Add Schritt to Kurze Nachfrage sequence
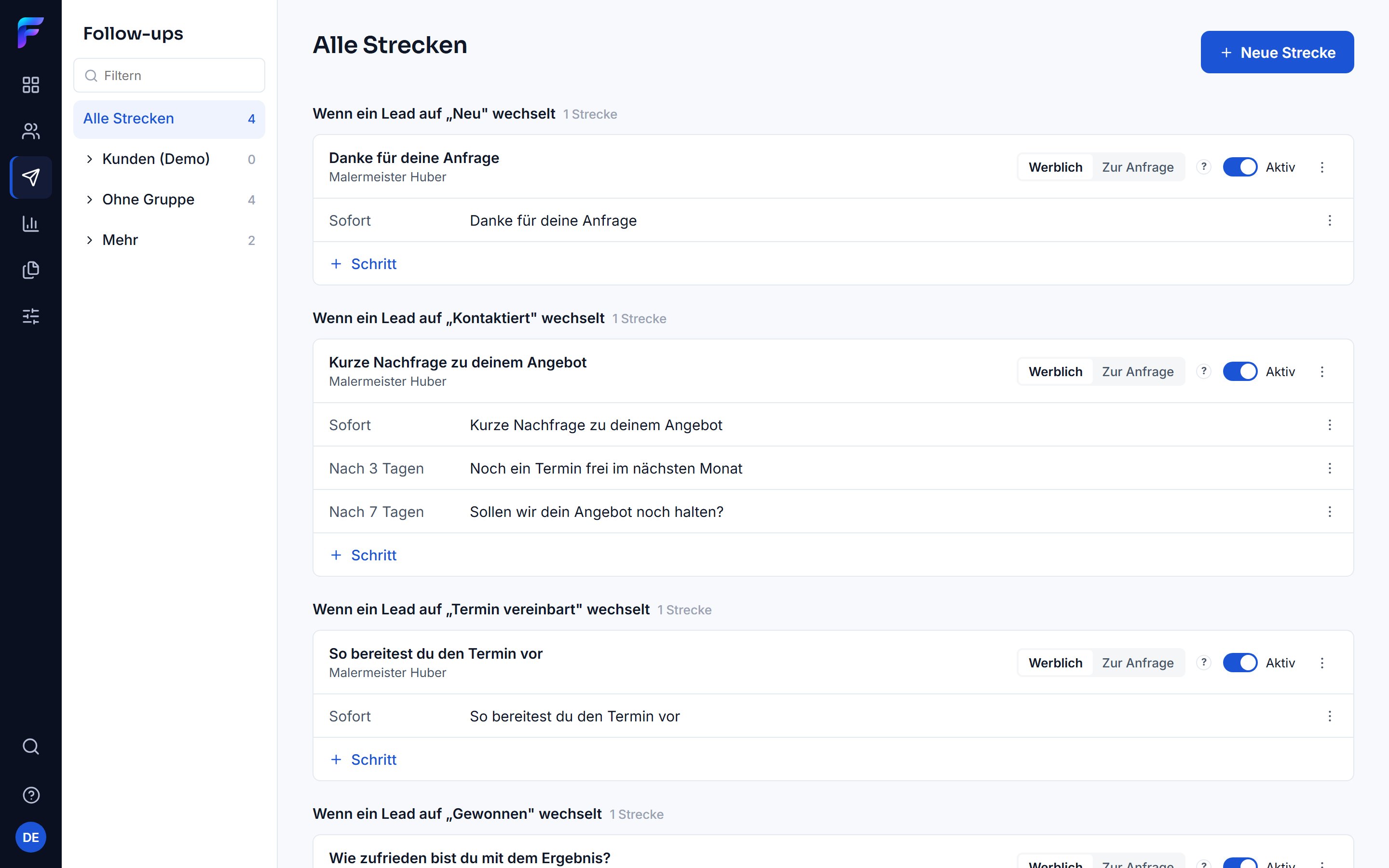The image size is (1389, 868). pos(363,555)
